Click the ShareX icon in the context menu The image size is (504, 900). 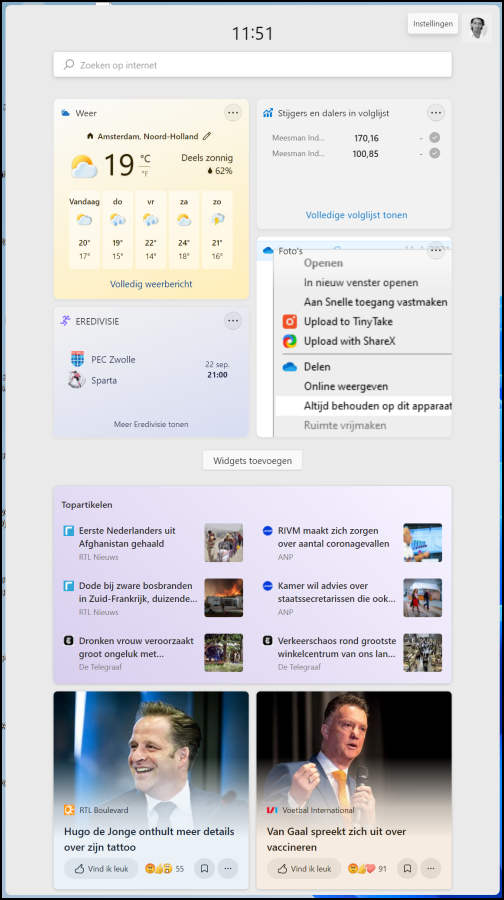[x=290, y=341]
